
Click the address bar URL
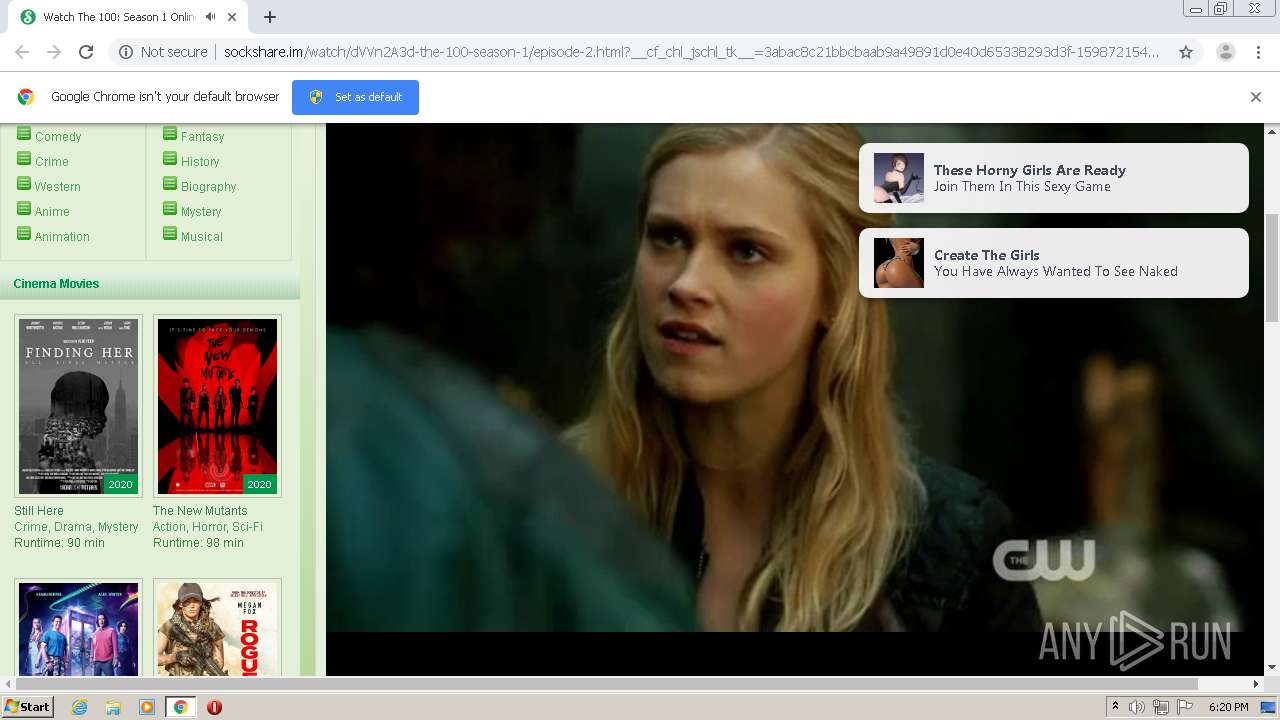(691, 52)
